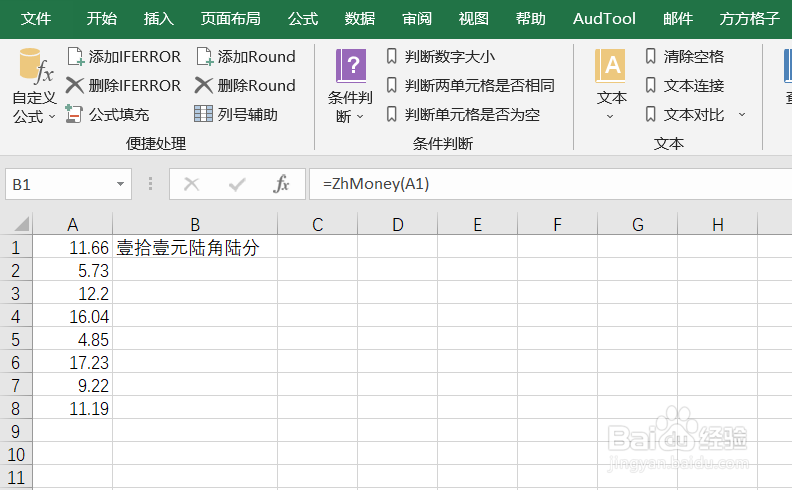Switch to the 开始 ribbon tab
The image size is (792, 490).
[x=102, y=19]
